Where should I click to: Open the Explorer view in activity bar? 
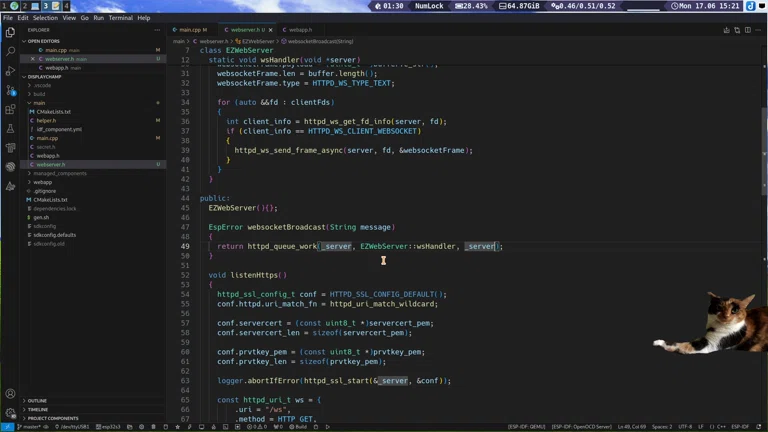point(10,31)
